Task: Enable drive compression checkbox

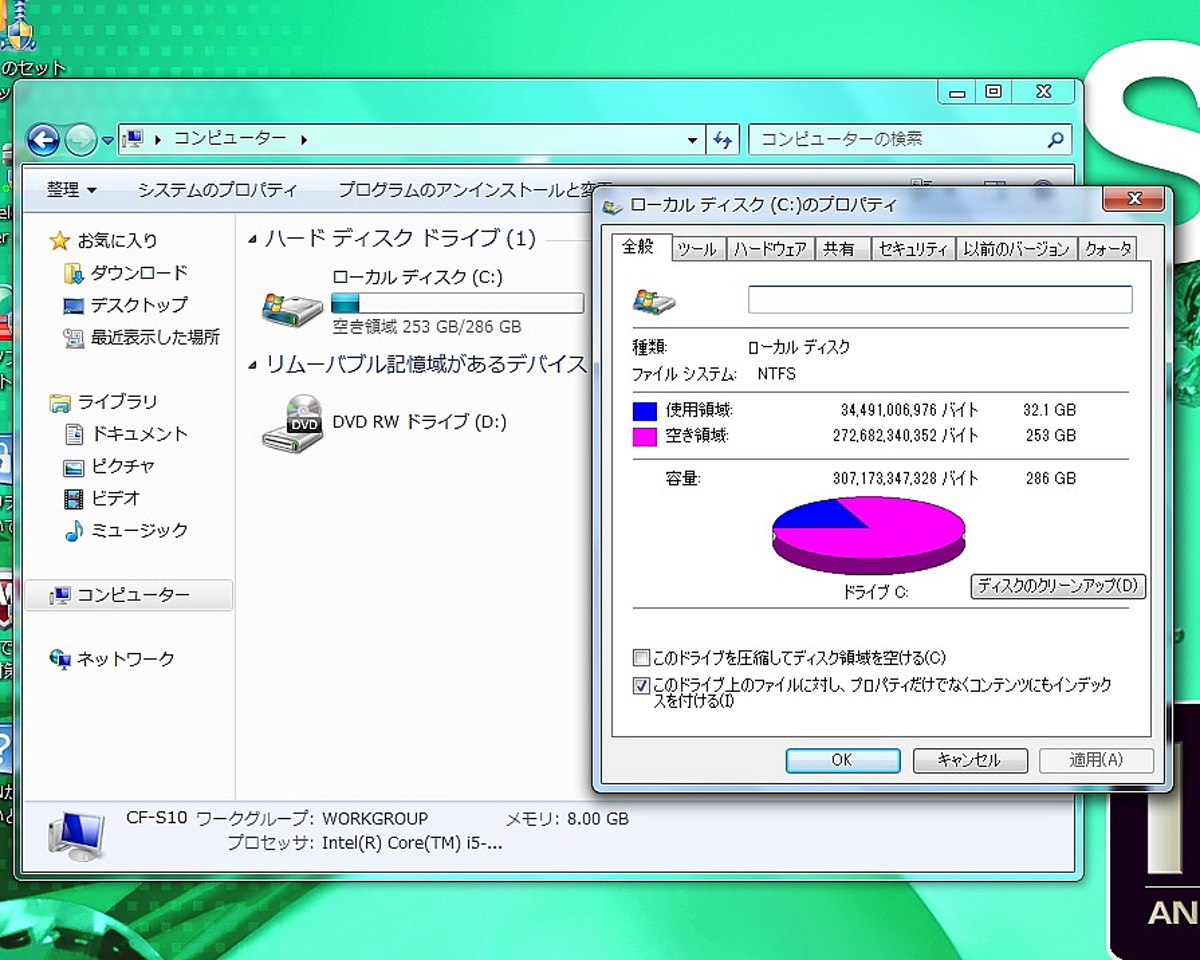Action: pyautogui.click(x=641, y=658)
